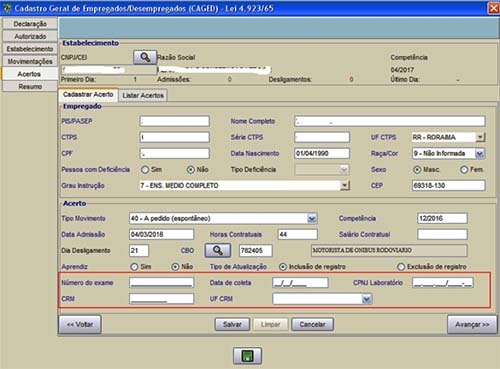The height and width of the screenshot is (369, 500).
Task: Click the CBO code field 782405
Action: [x=256, y=250]
